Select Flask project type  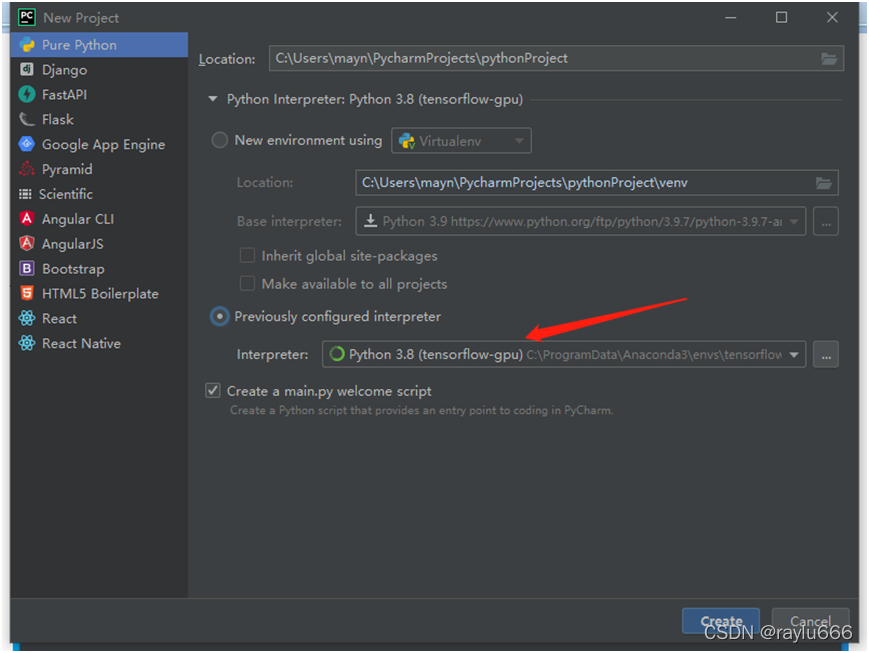coord(99,120)
